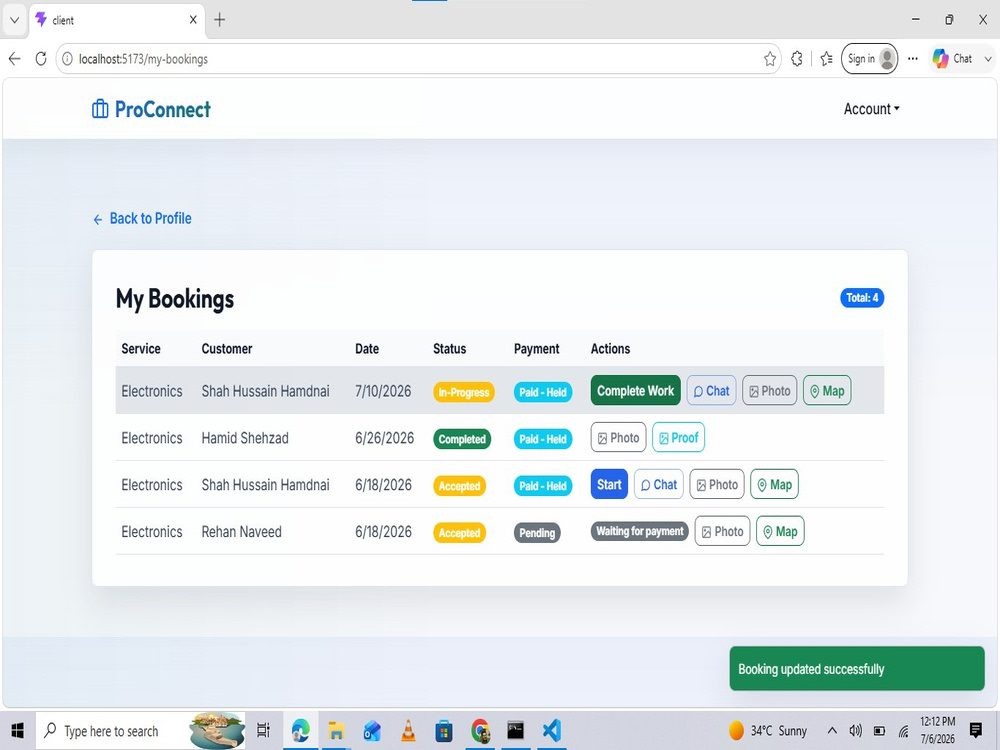Screen dimensions: 1000x750
Task: Open Photo for Rehan Naveed's booking
Action: (722, 531)
